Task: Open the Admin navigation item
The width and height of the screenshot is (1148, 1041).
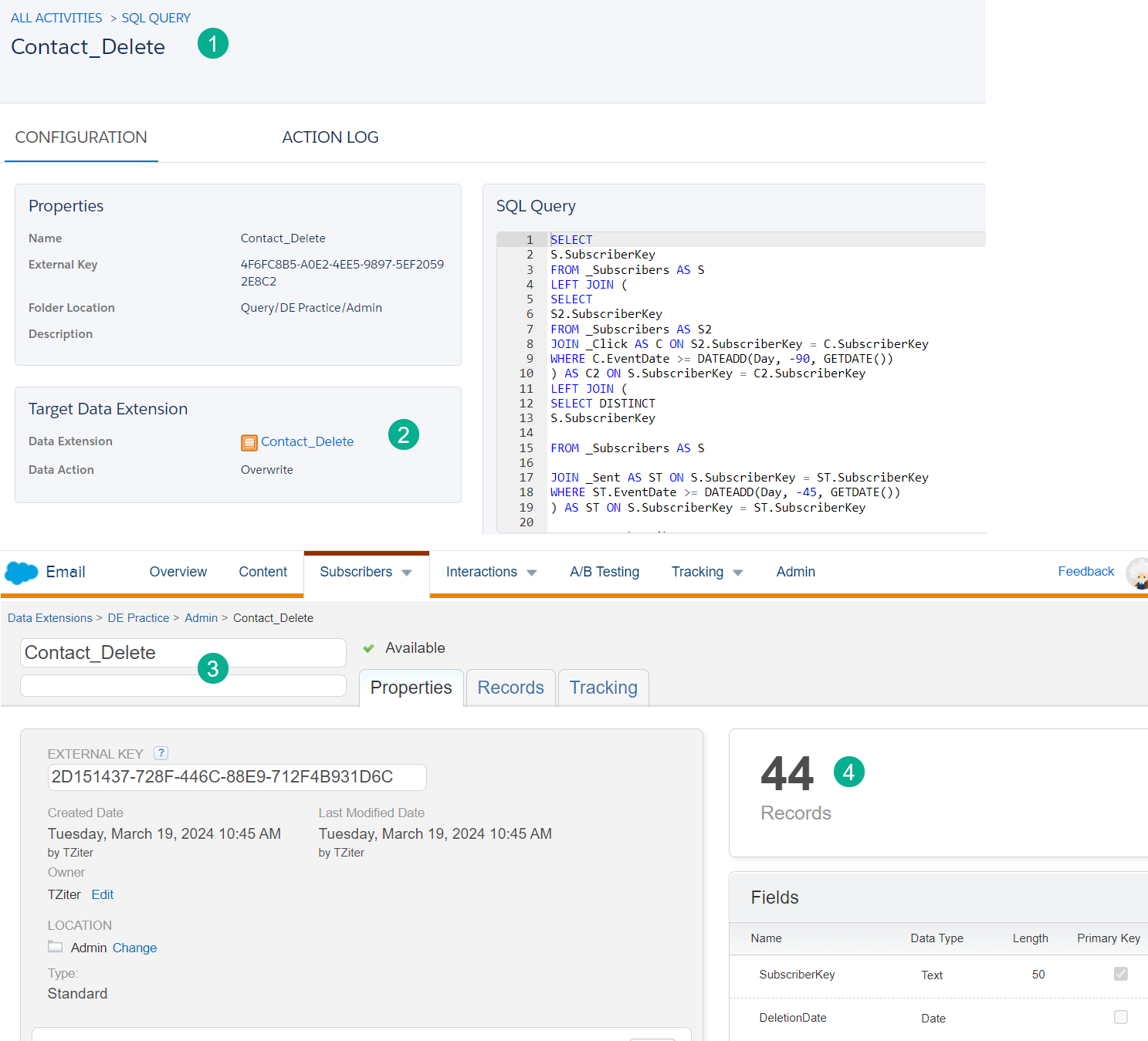Action: pyautogui.click(x=795, y=572)
